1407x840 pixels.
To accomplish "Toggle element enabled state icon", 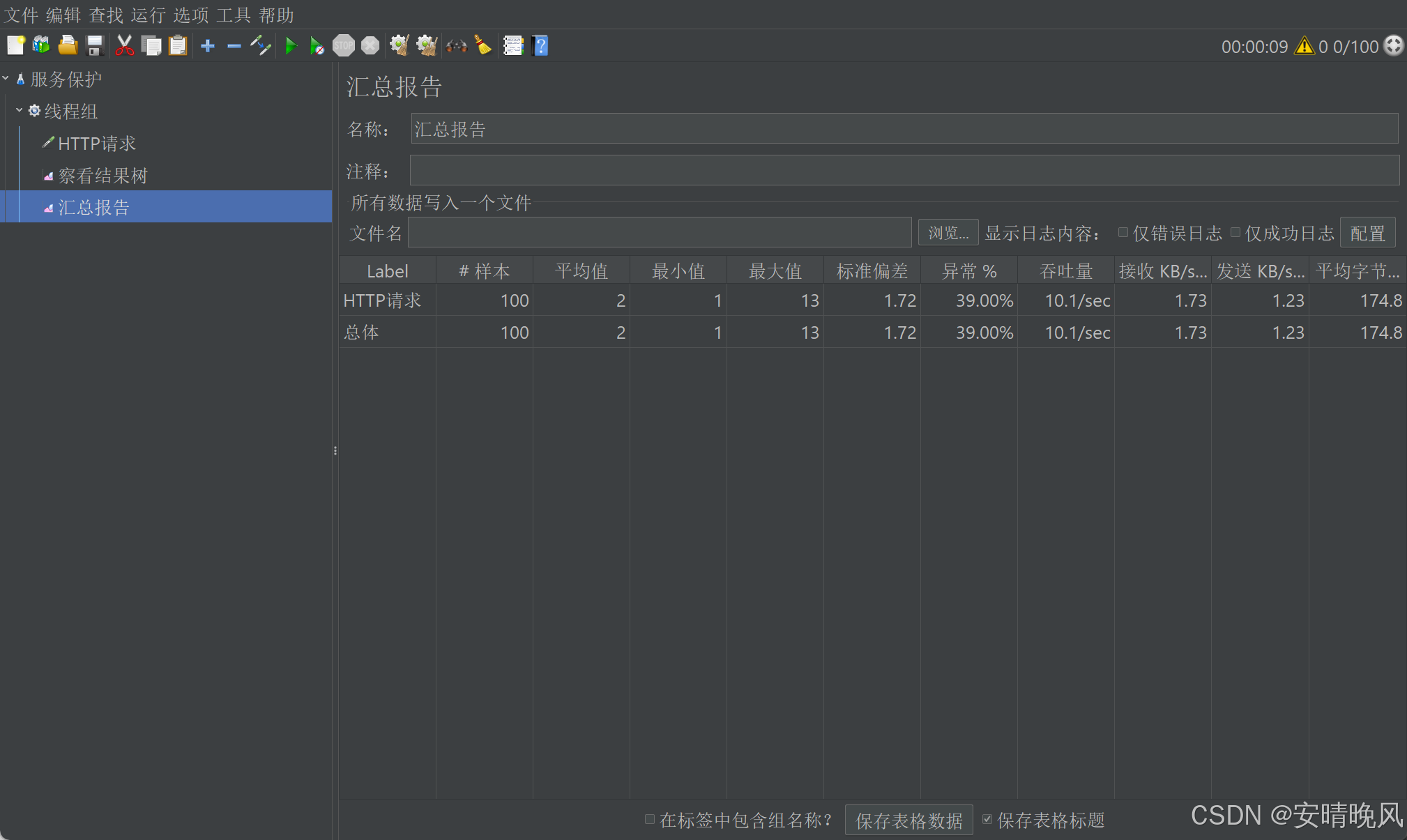I will point(261,46).
